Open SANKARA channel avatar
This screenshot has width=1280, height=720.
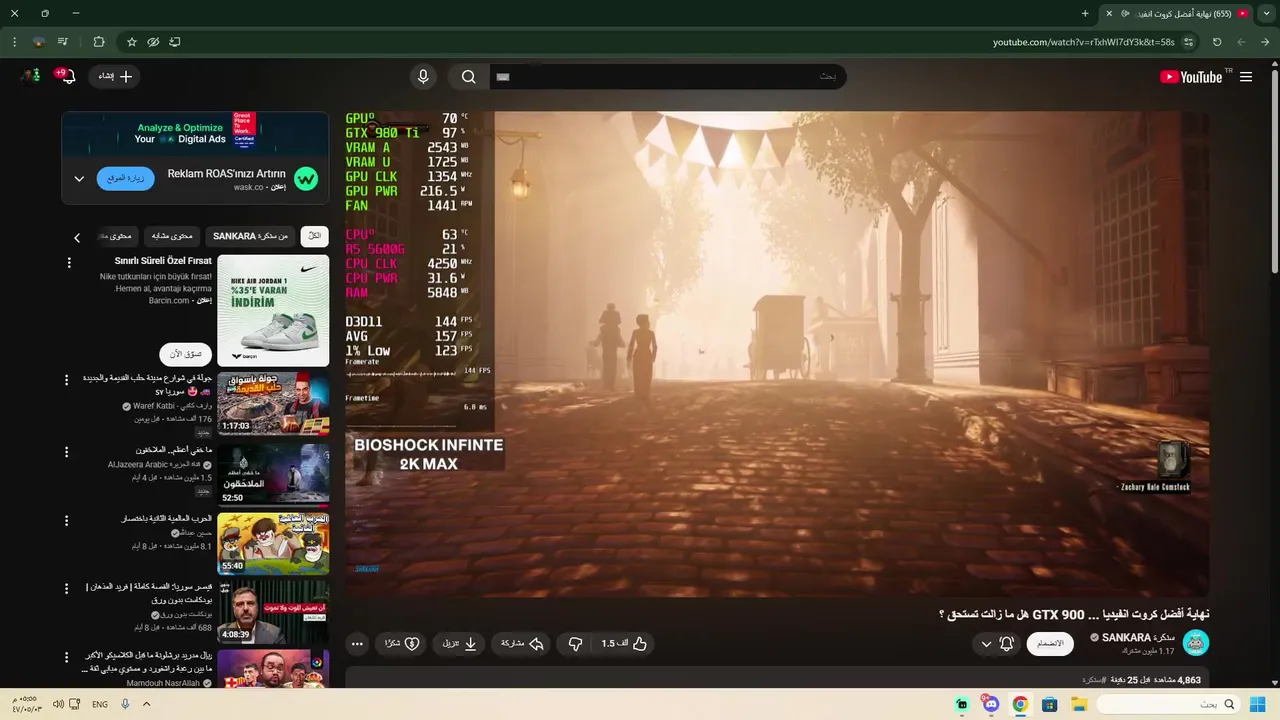(x=1196, y=643)
